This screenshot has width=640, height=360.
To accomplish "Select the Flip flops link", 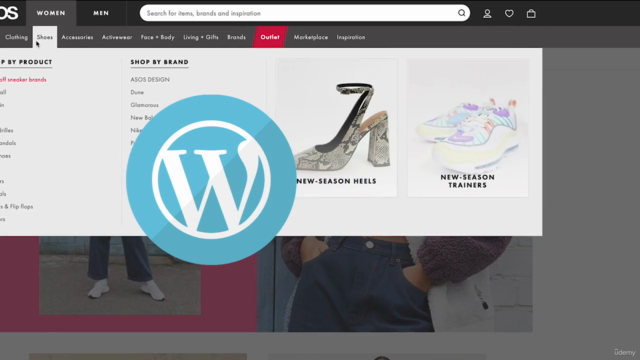I will [17, 207].
